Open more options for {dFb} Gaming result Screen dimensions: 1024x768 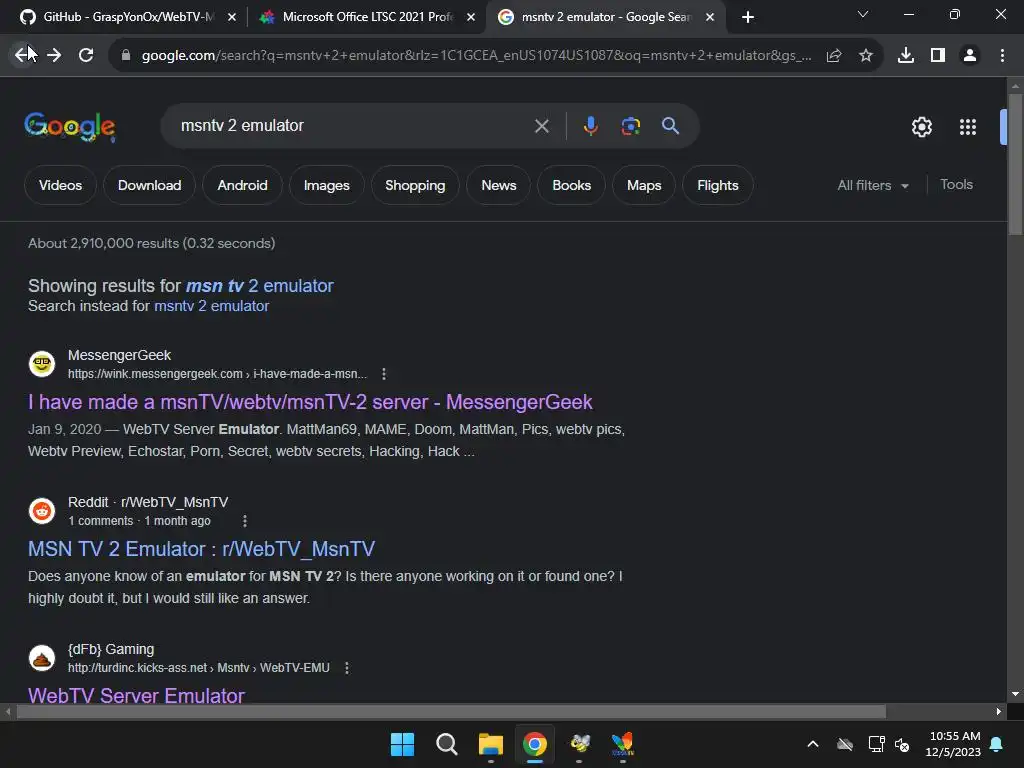(x=347, y=667)
